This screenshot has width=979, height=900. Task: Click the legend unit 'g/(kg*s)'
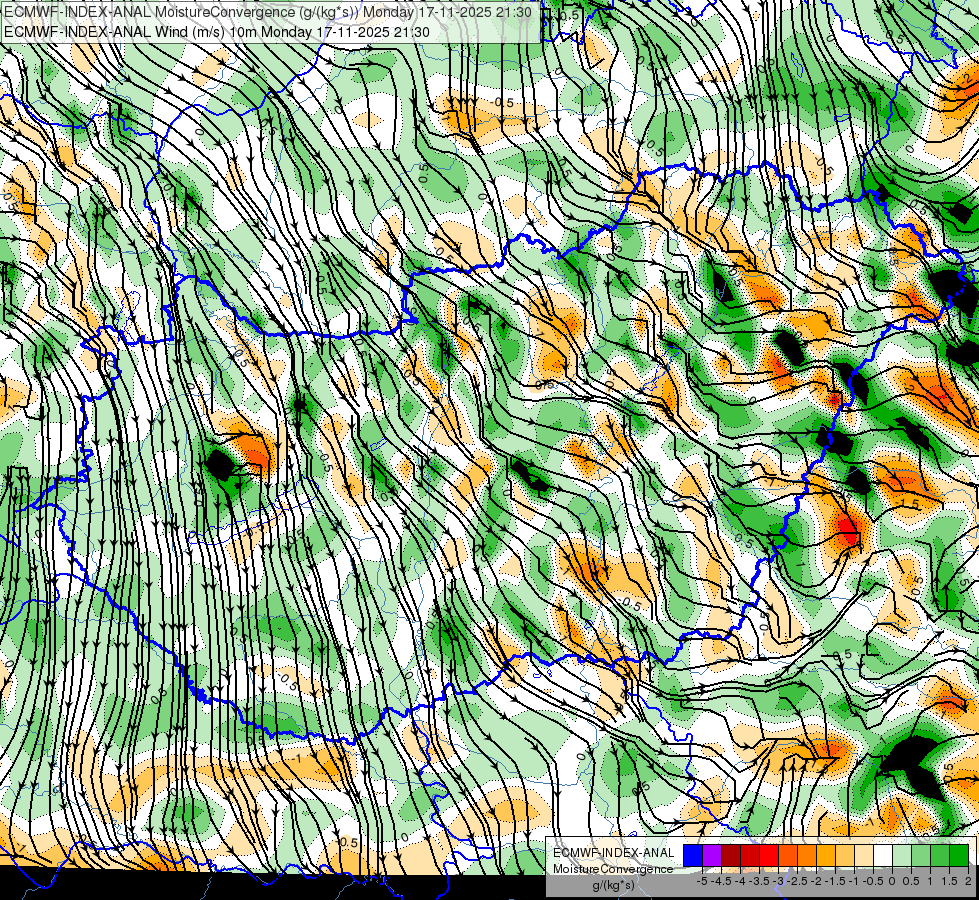(614, 885)
